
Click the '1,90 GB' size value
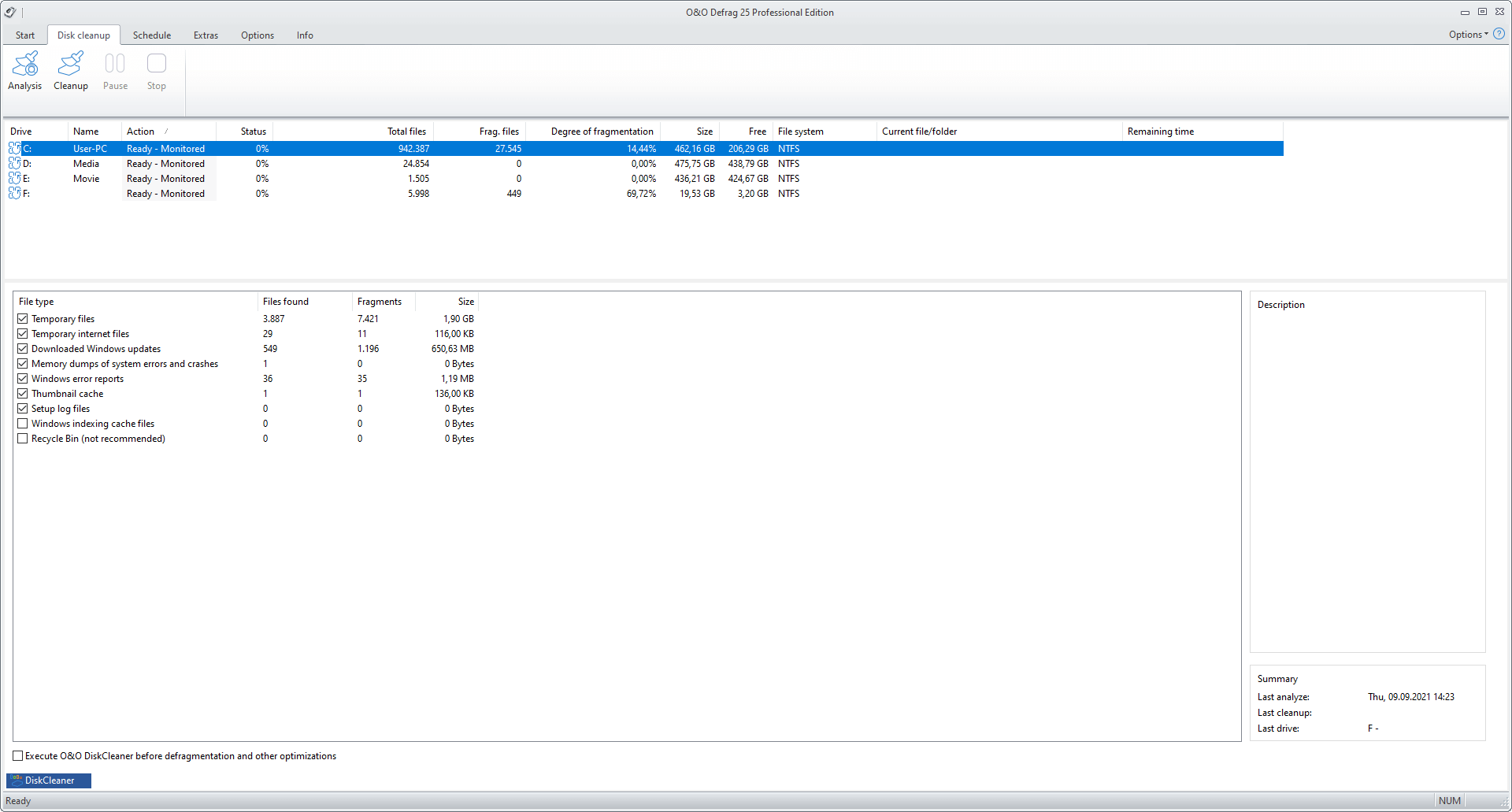(458, 318)
